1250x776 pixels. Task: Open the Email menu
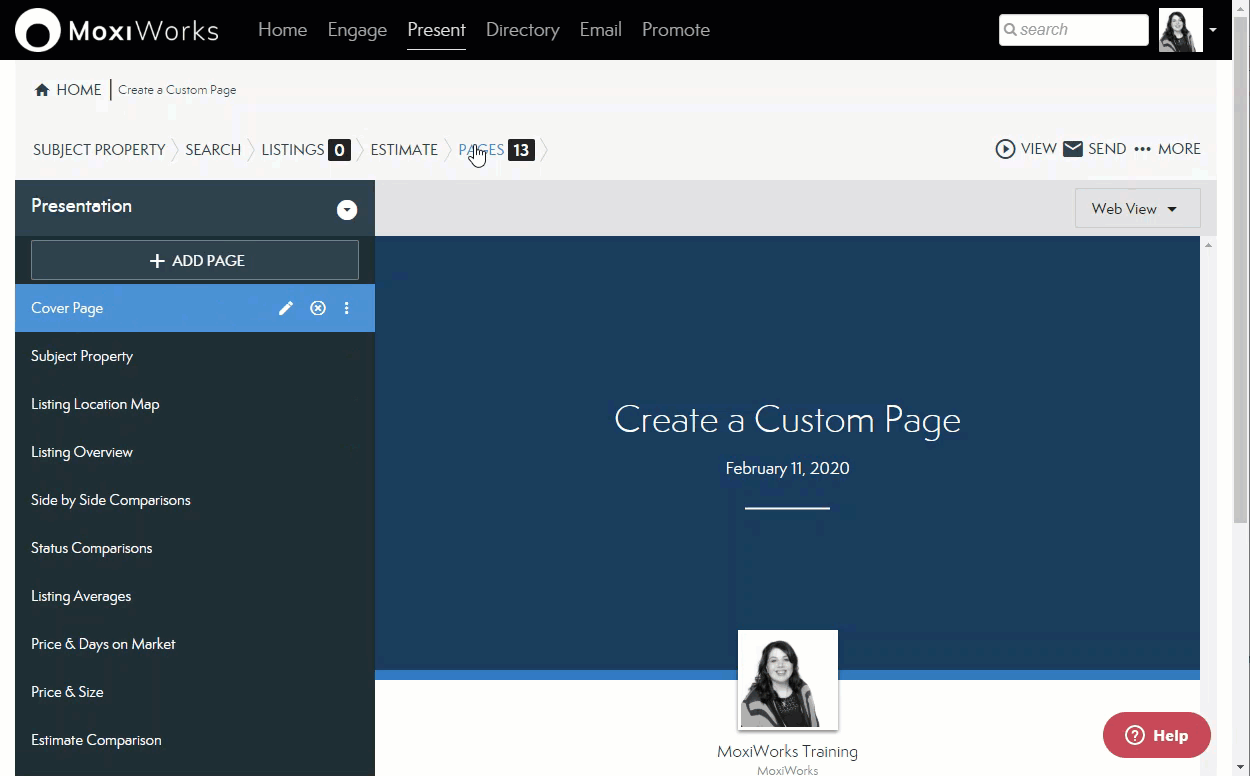tap(601, 30)
